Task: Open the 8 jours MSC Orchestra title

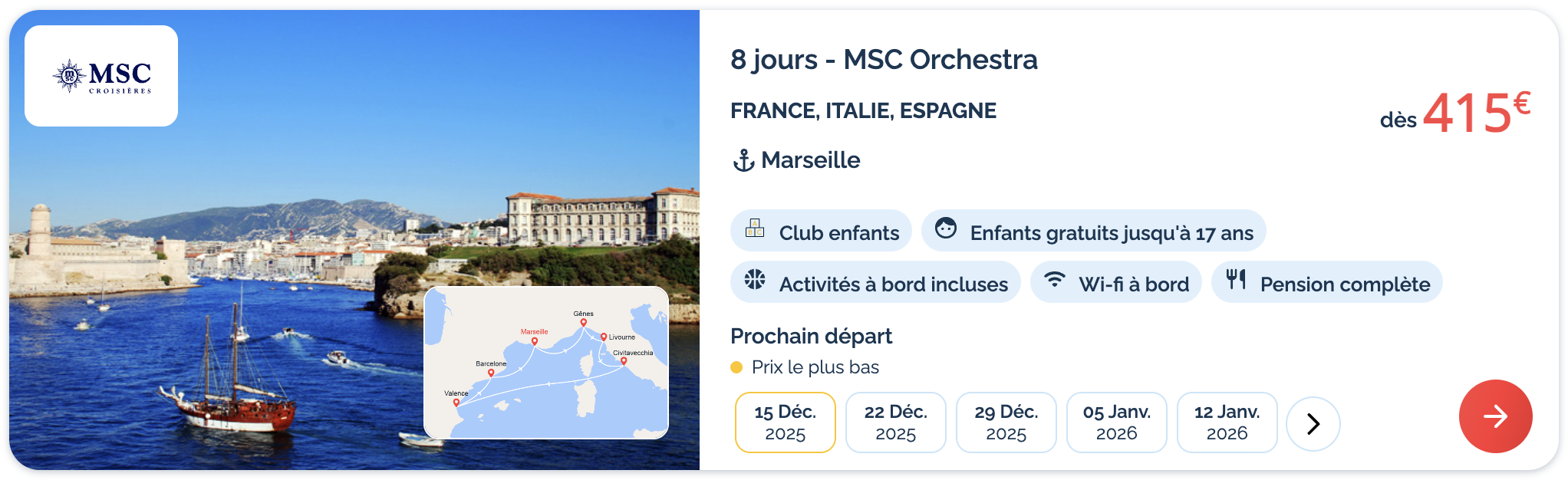Action: pyautogui.click(x=884, y=60)
